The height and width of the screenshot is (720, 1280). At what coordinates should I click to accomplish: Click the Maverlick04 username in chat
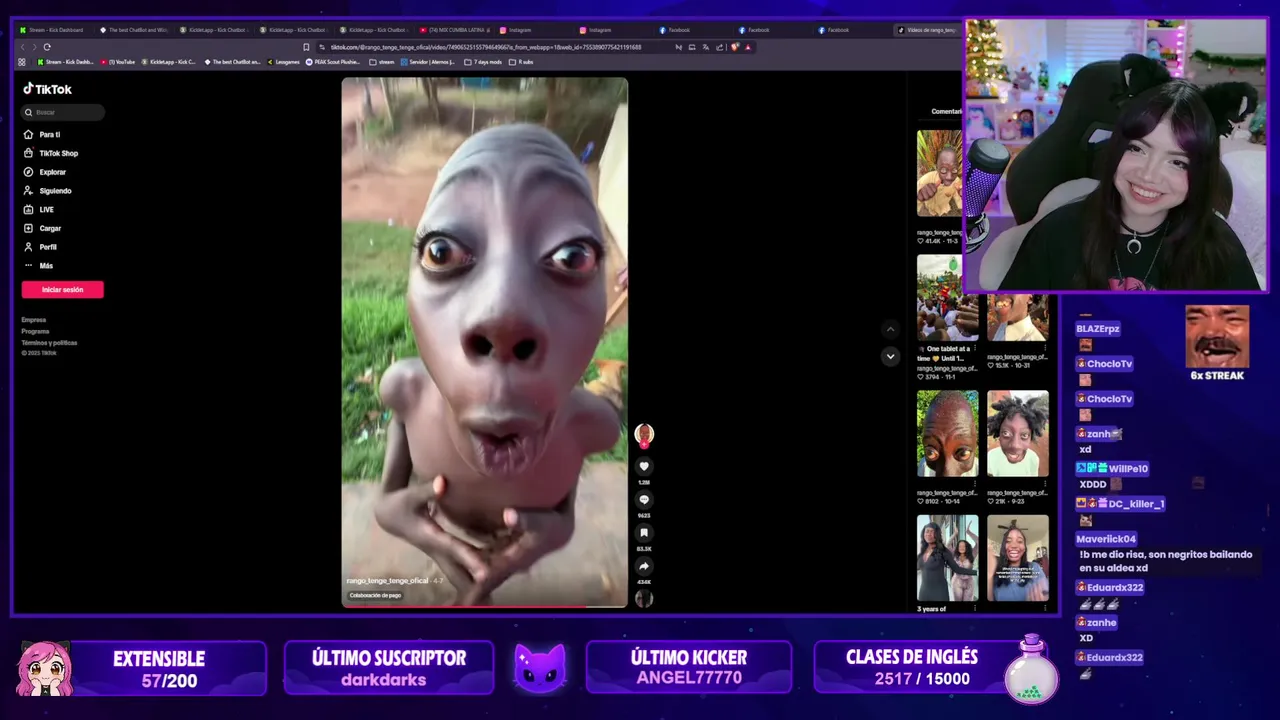coord(1105,539)
